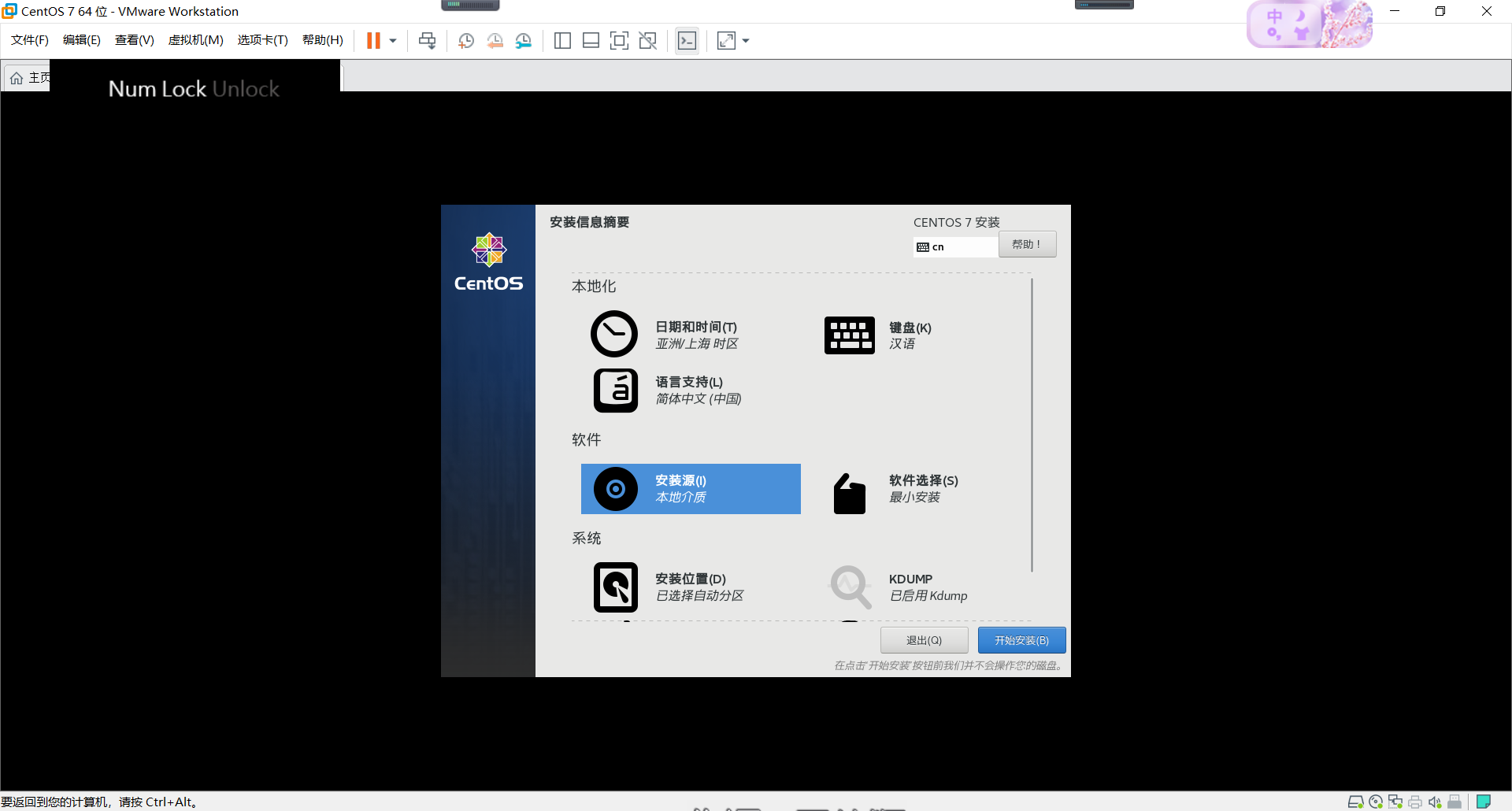Take a snapshot of this virtual machine
Screen dimensions: 1512x811
[466, 41]
